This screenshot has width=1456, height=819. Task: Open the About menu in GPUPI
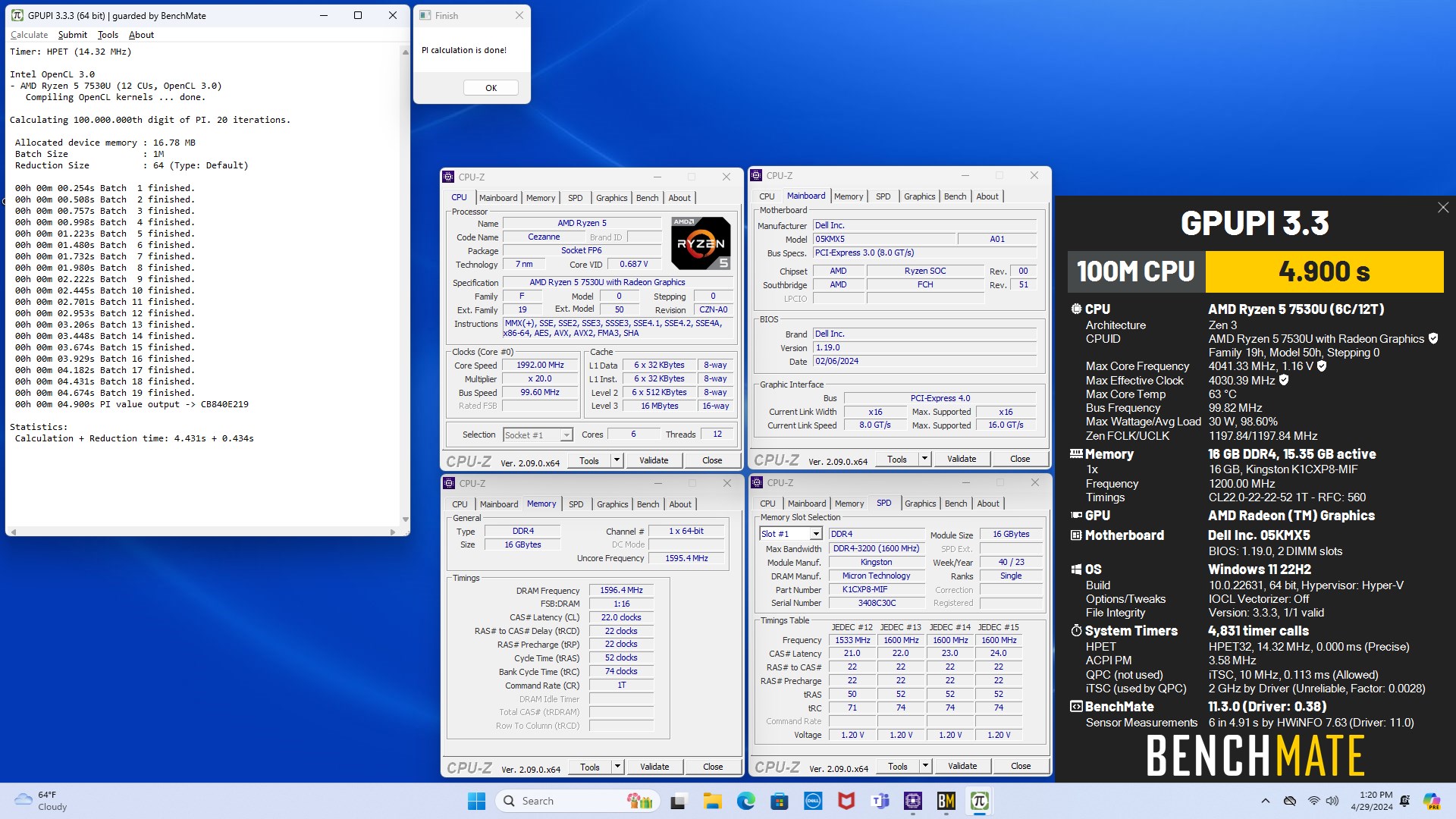141,35
